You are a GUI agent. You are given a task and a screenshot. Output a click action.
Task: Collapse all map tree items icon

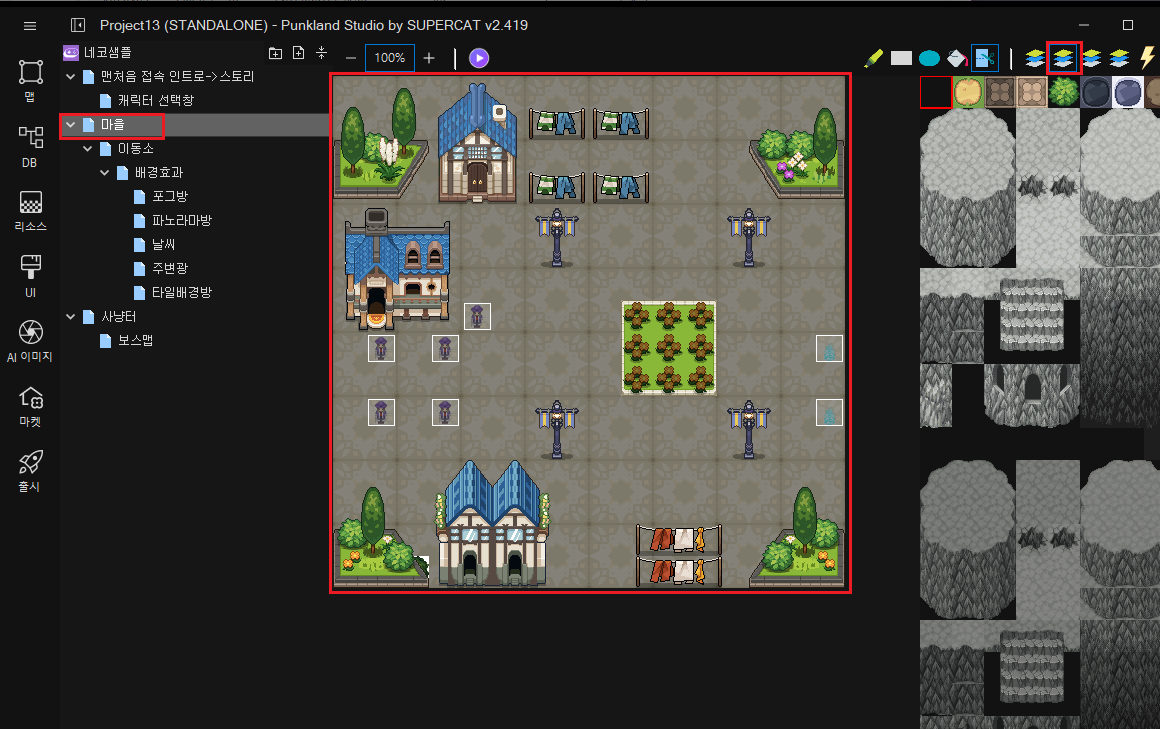[321, 53]
